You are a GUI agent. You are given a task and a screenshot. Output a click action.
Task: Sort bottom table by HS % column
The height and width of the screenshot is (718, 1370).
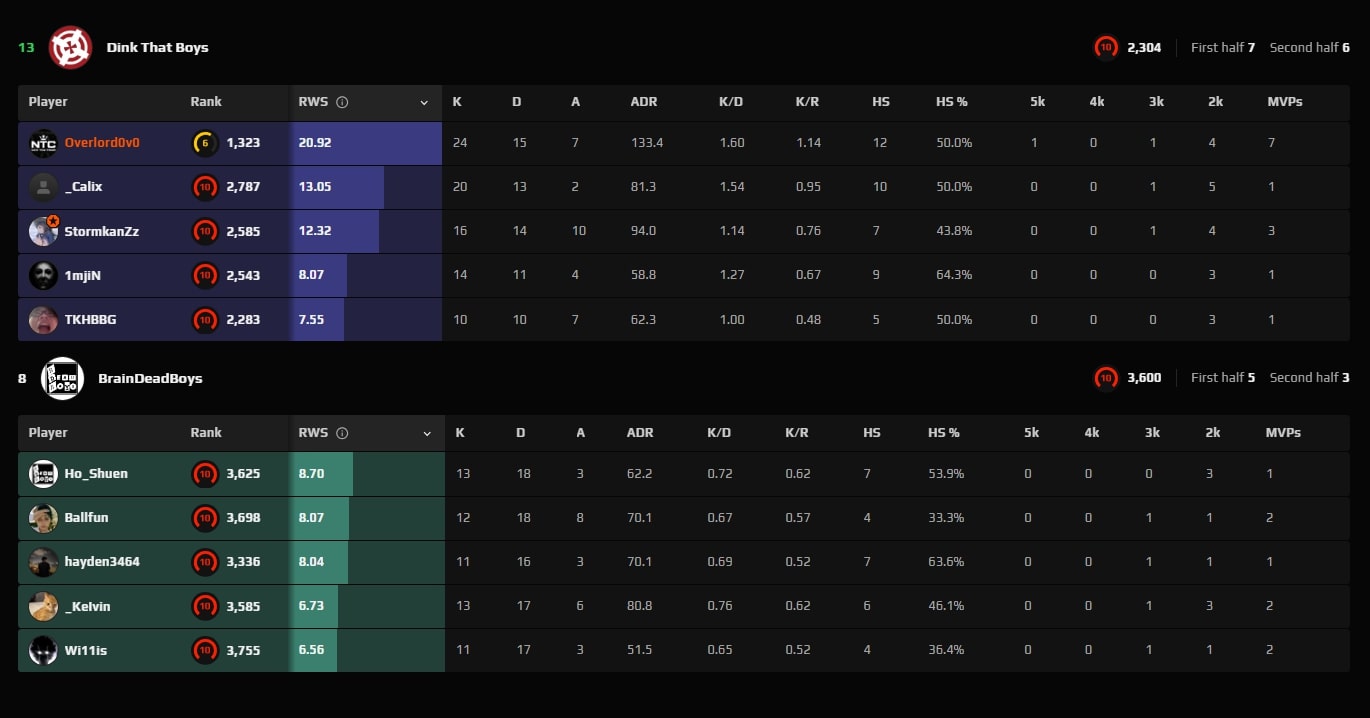point(943,433)
